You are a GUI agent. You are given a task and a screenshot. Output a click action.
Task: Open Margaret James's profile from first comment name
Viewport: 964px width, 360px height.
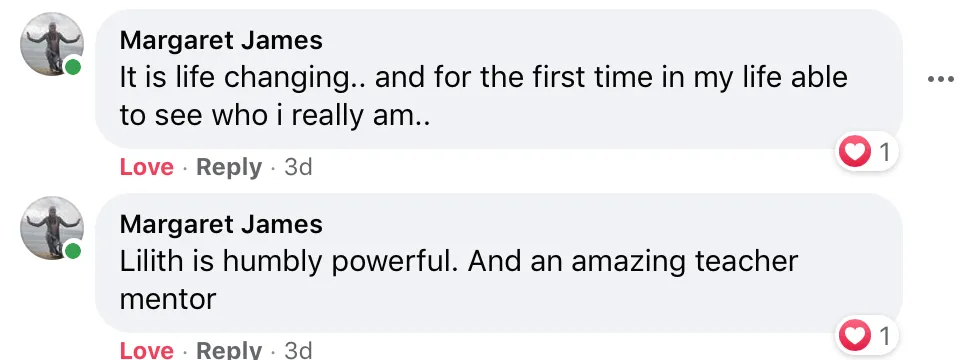(221, 41)
